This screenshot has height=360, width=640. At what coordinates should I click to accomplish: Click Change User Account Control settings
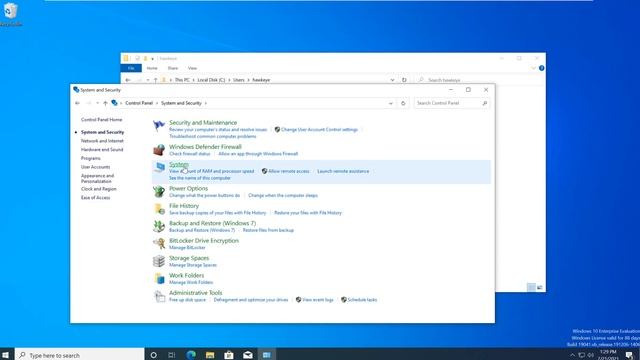point(319,129)
